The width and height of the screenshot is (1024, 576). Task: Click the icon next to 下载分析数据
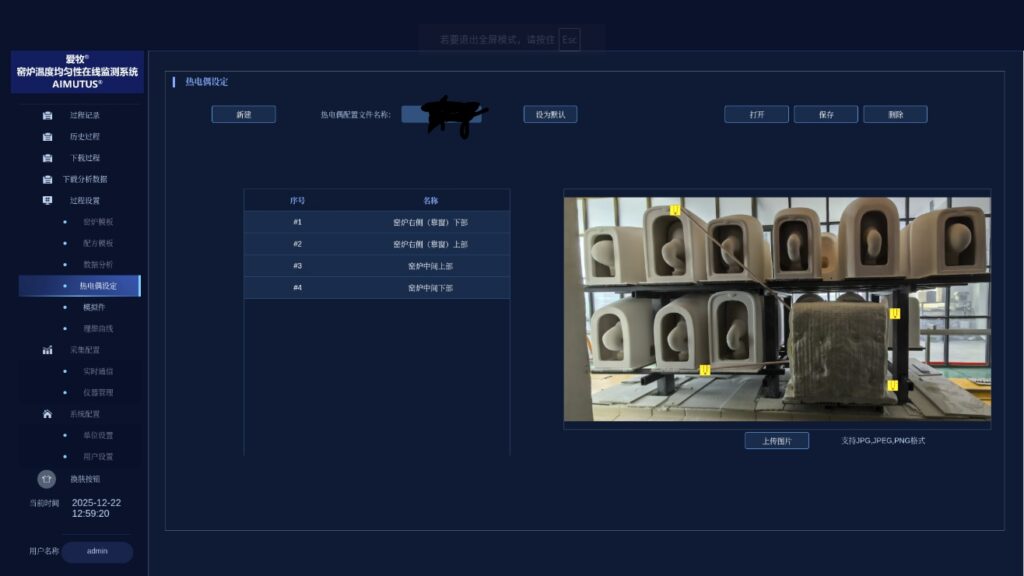[x=47, y=179]
